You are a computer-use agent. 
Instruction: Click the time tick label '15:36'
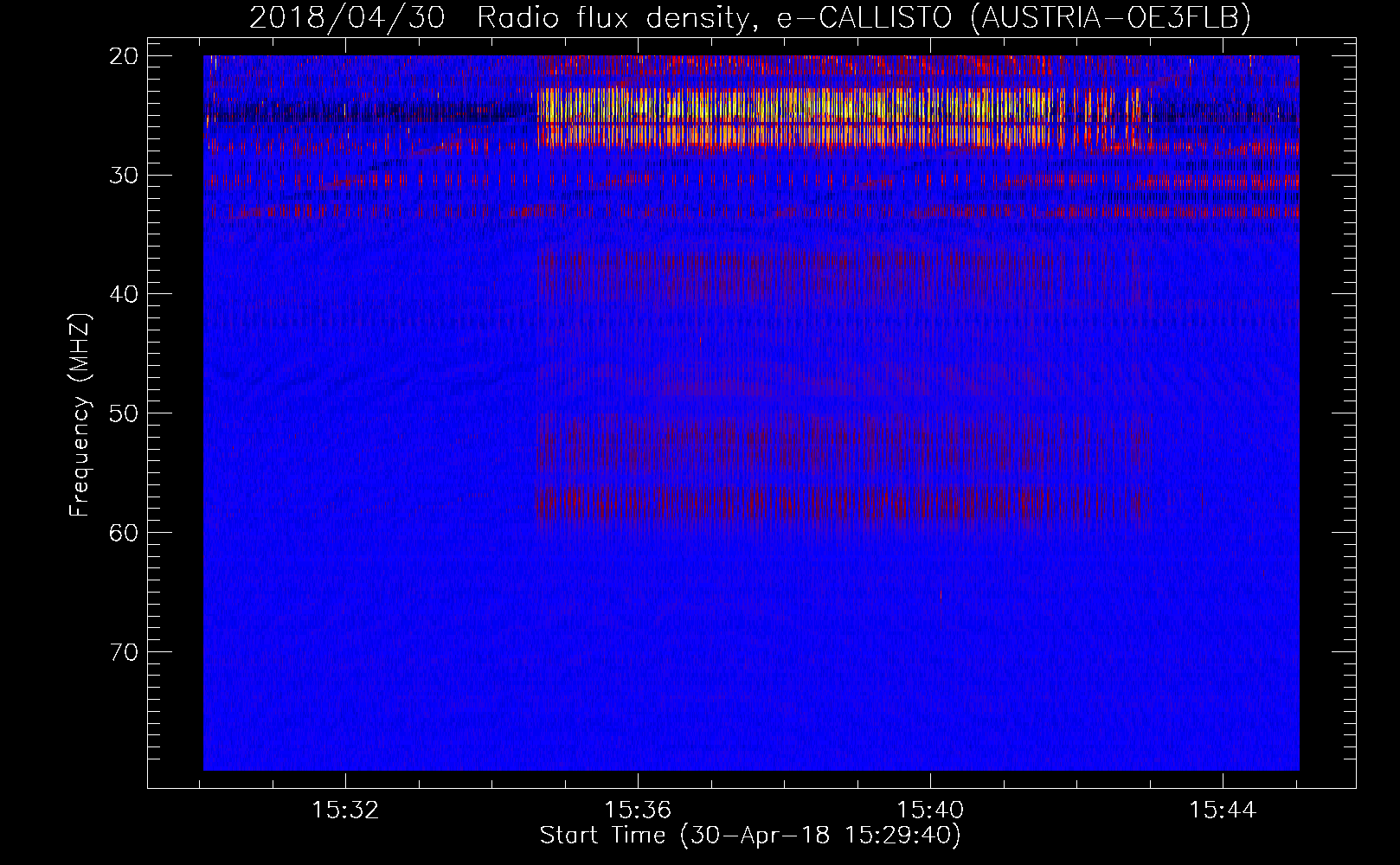click(638, 811)
